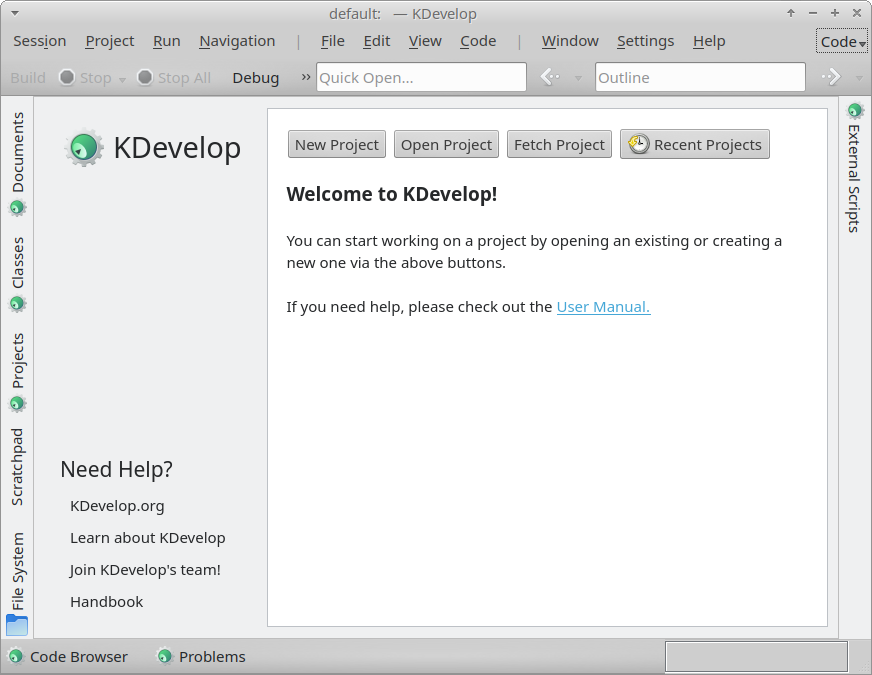Image resolution: width=872 pixels, height=675 pixels.
Task: Open the Stop button dropdown arrow
Action: click(122, 80)
